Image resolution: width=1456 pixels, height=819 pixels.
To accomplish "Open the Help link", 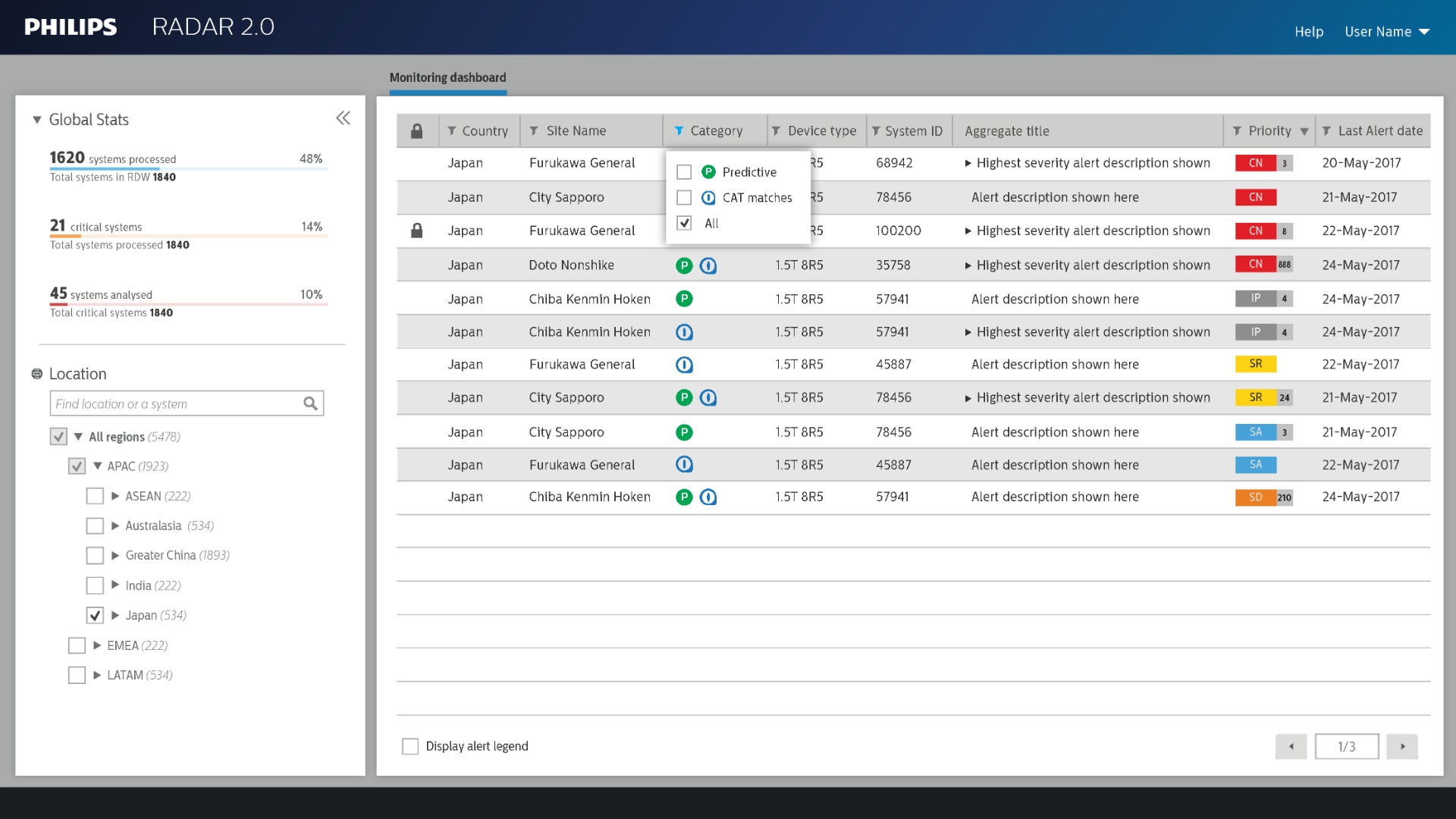I will tap(1309, 31).
